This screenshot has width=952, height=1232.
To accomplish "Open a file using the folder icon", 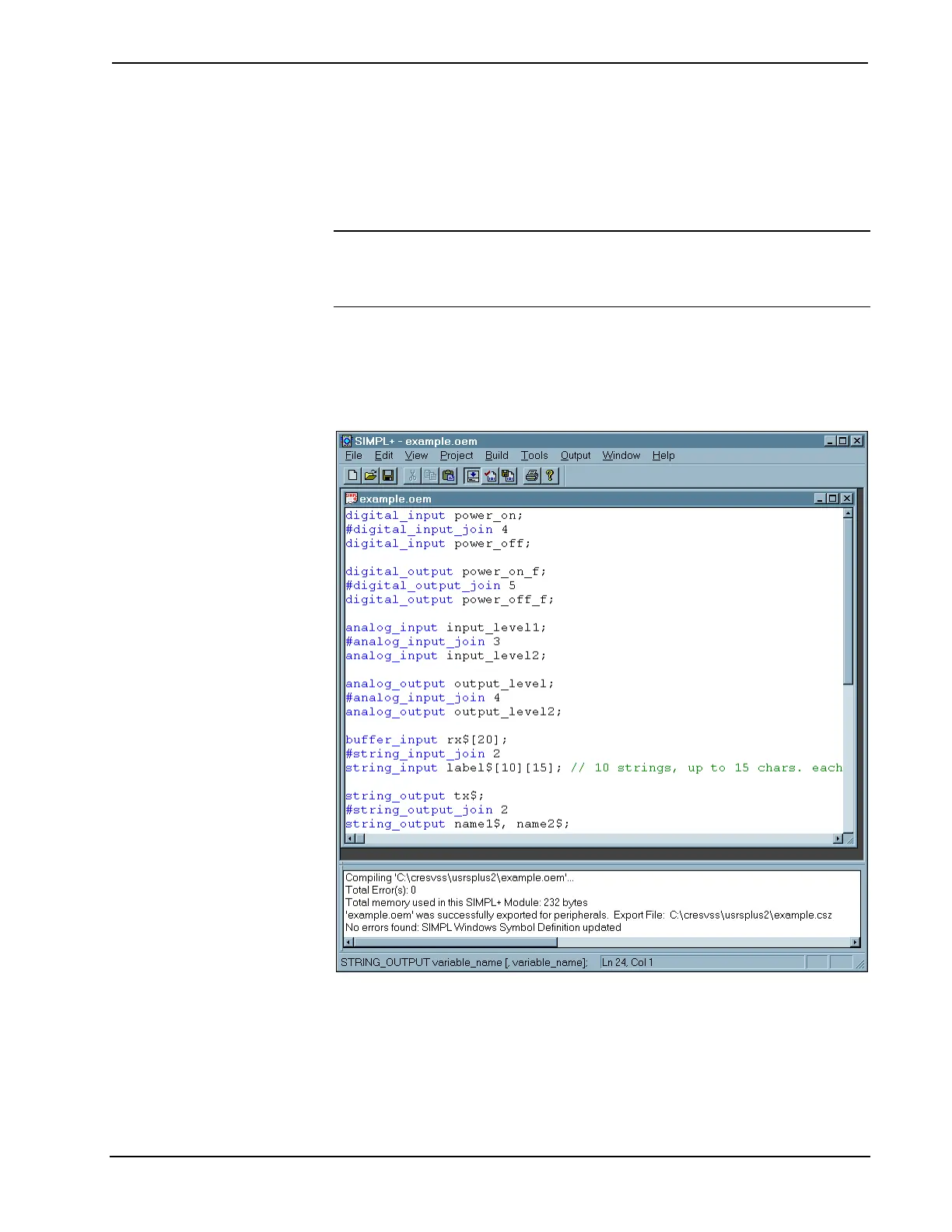I will point(371,475).
